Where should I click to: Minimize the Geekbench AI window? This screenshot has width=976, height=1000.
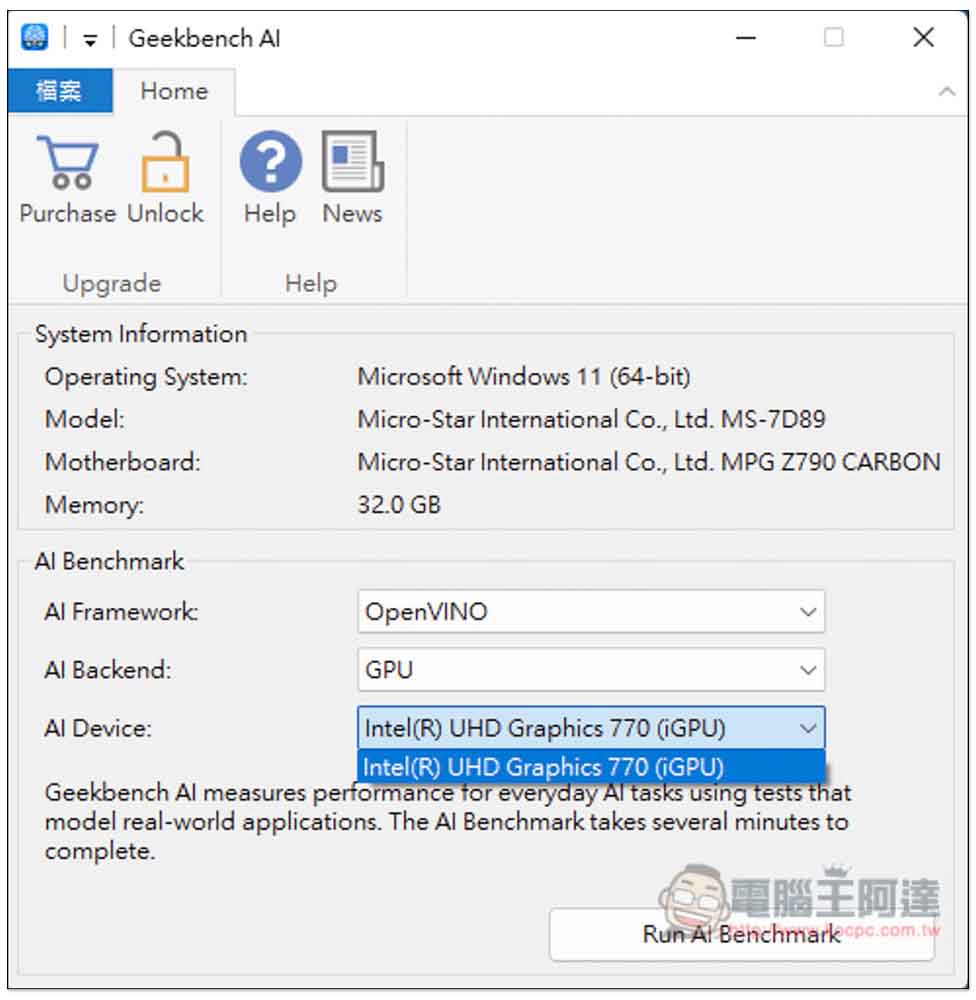(x=746, y=38)
